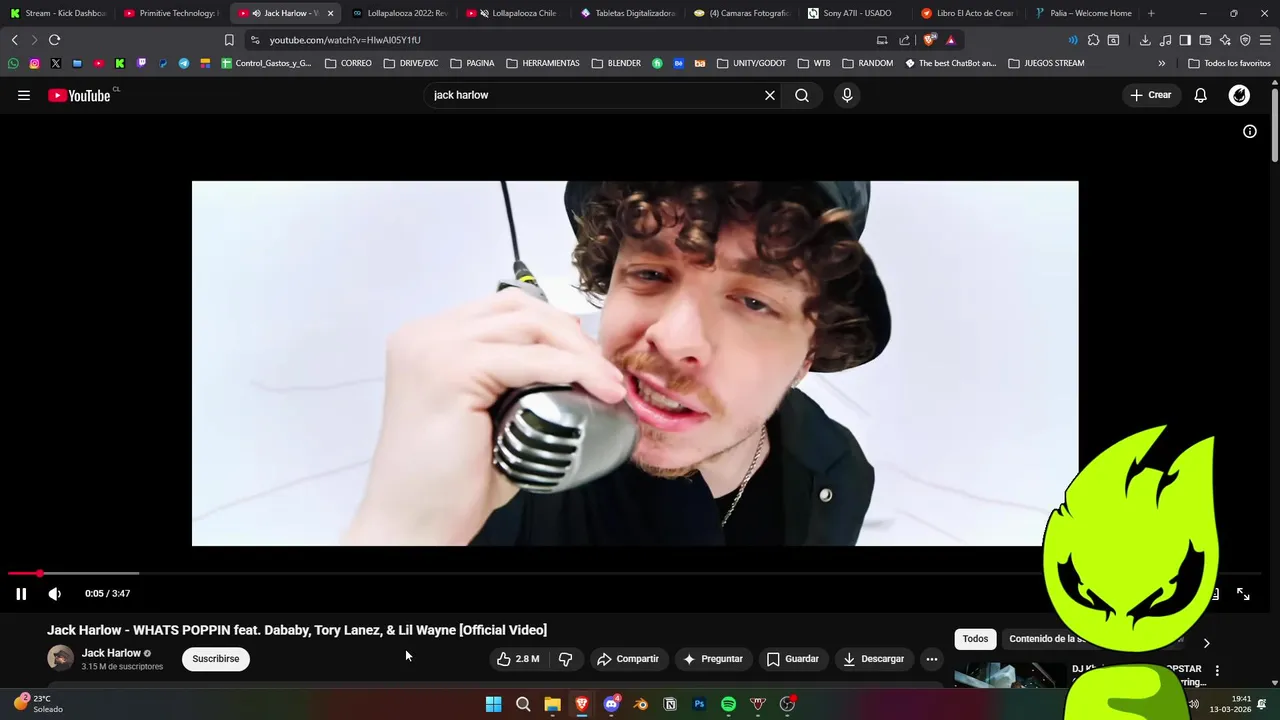Screen dimensions: 1280x720
Task: Open the UNITY/GODOT bookmarks folder
Action: [751, 63]
